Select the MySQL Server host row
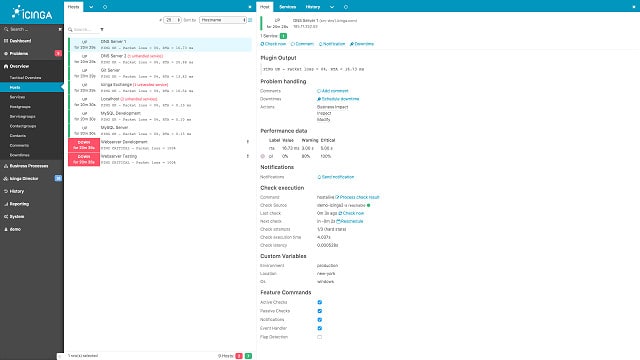The height and width of the screenshot is (360, 640). (x=160, y=131)
